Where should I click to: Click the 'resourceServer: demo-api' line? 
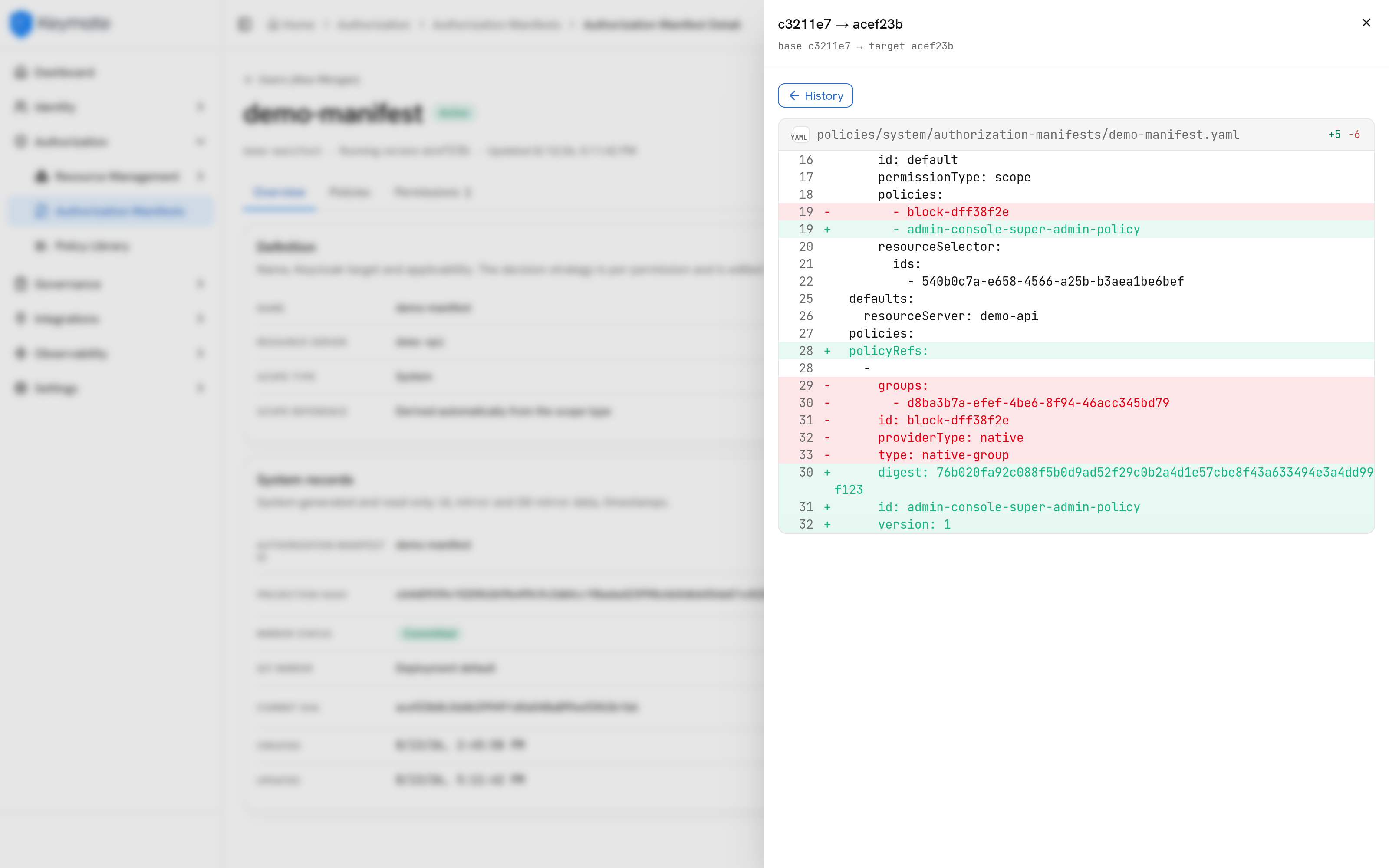(1076, 316)
